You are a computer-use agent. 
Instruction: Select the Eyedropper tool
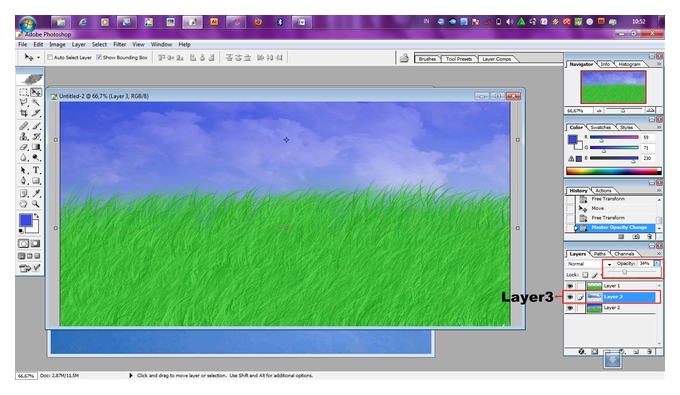pyautogui.click(x=36, y=193)
